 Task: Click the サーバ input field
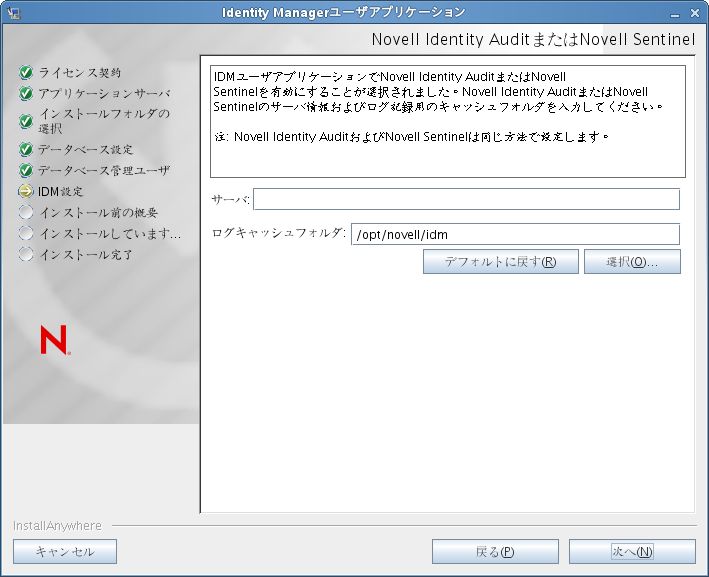tap(466, 199)
